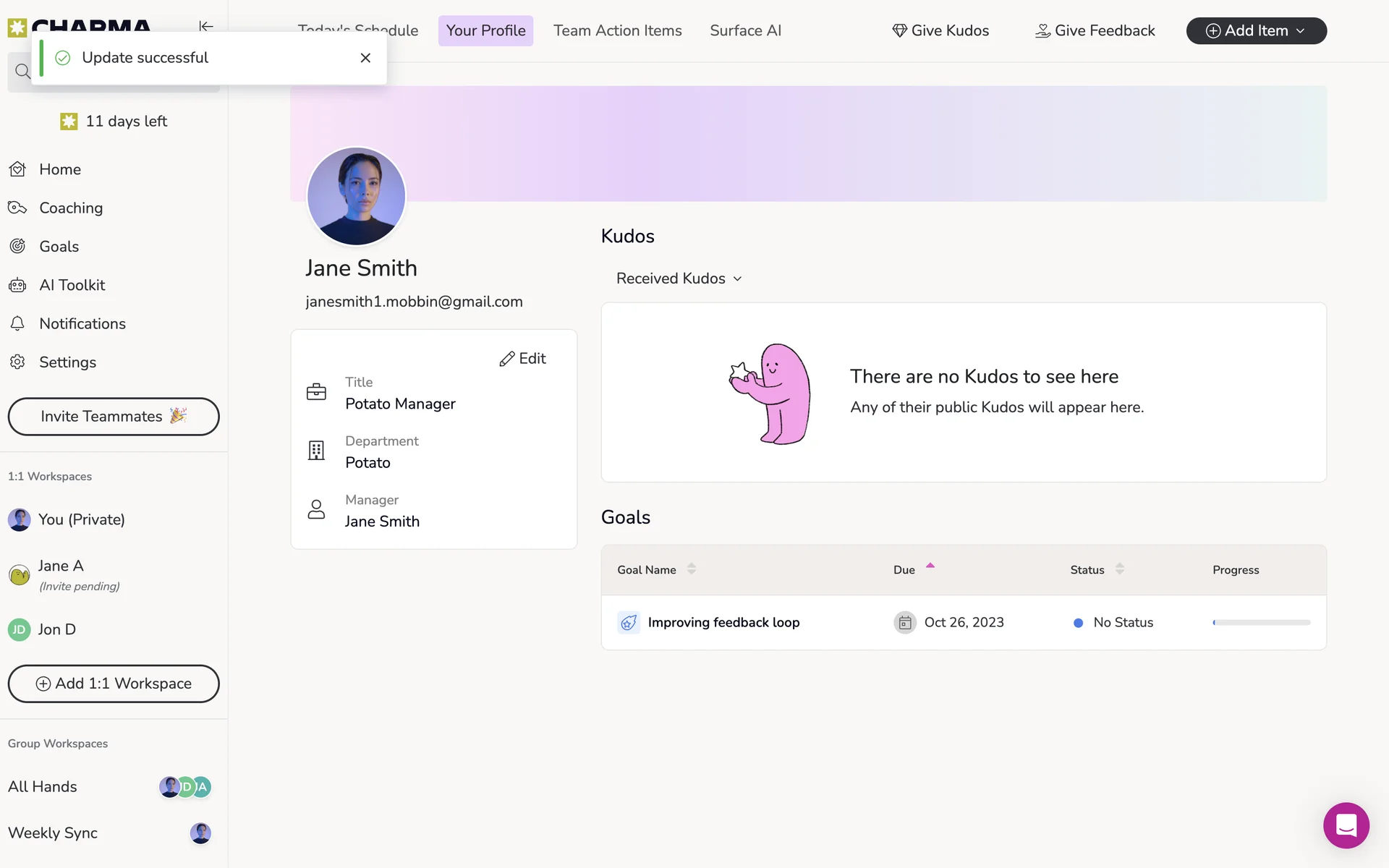Click the goal progress bar
The image size is (1389, 868).
click(1261, 623)
